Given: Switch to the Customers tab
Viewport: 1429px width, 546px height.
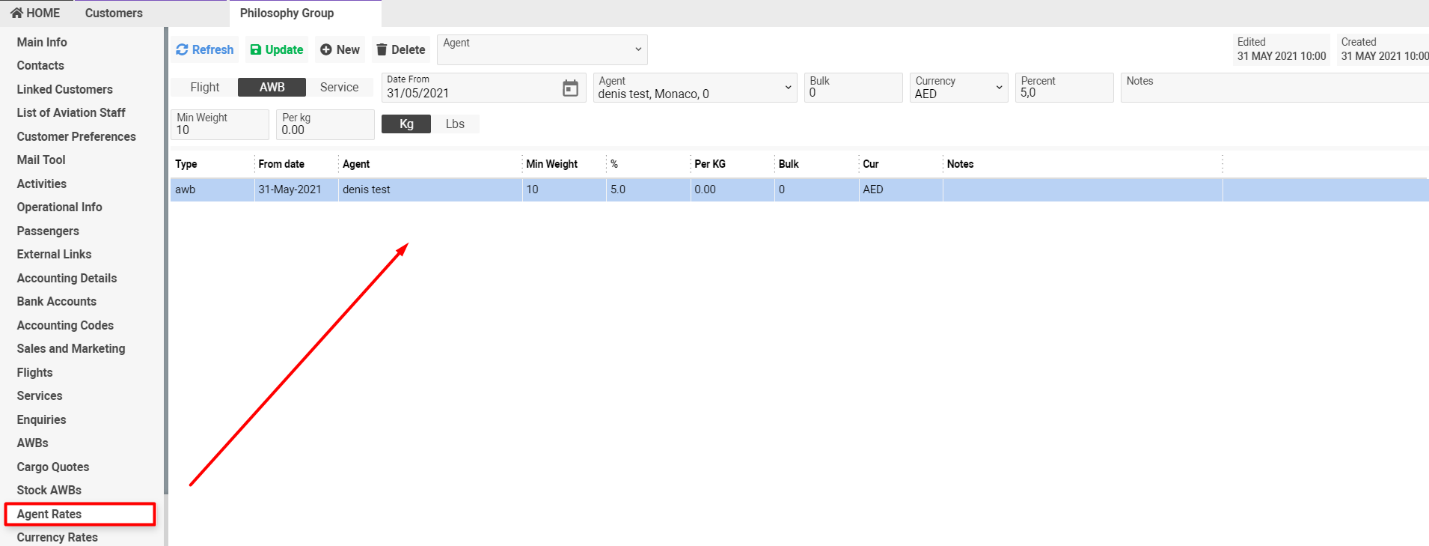Looking at the screenshot, I should (x=114, y=13).
